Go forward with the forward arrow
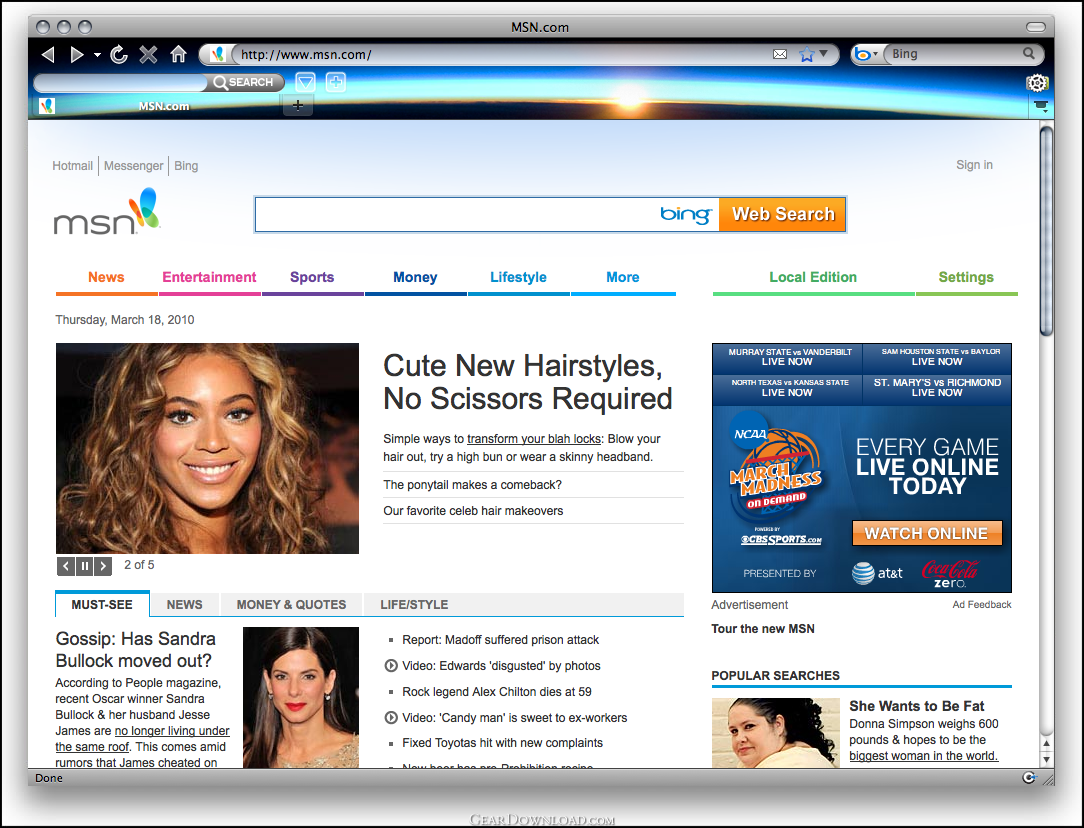 pyautogui.click(x=77, y=54)
